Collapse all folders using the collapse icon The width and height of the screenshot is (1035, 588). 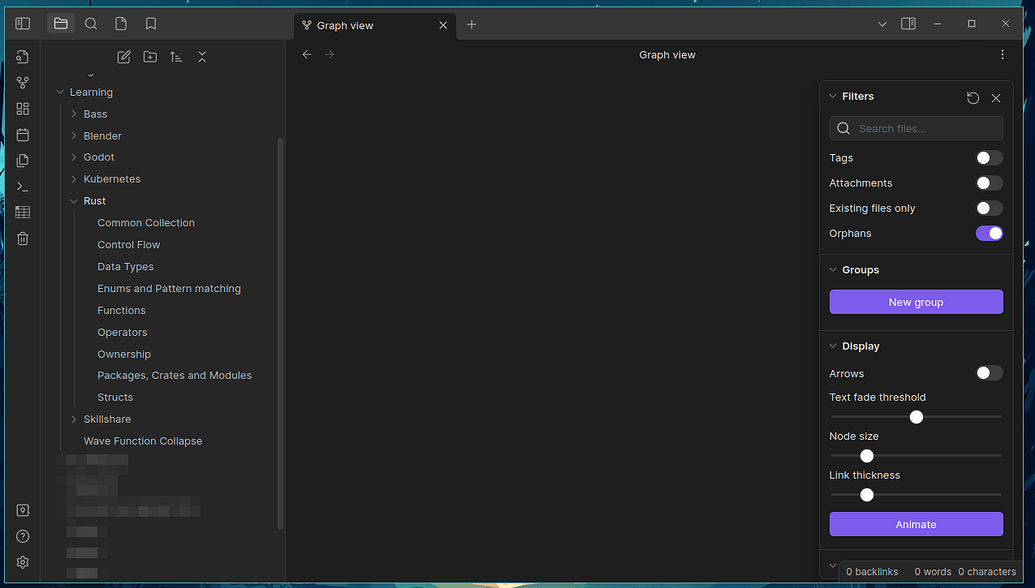[201, 57]
